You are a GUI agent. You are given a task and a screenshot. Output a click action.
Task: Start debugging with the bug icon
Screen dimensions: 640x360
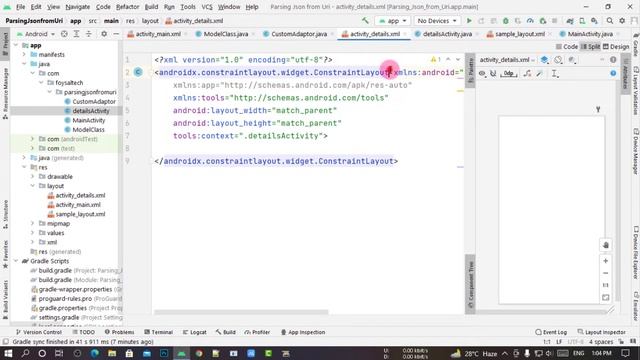click(x=506, y=21)
